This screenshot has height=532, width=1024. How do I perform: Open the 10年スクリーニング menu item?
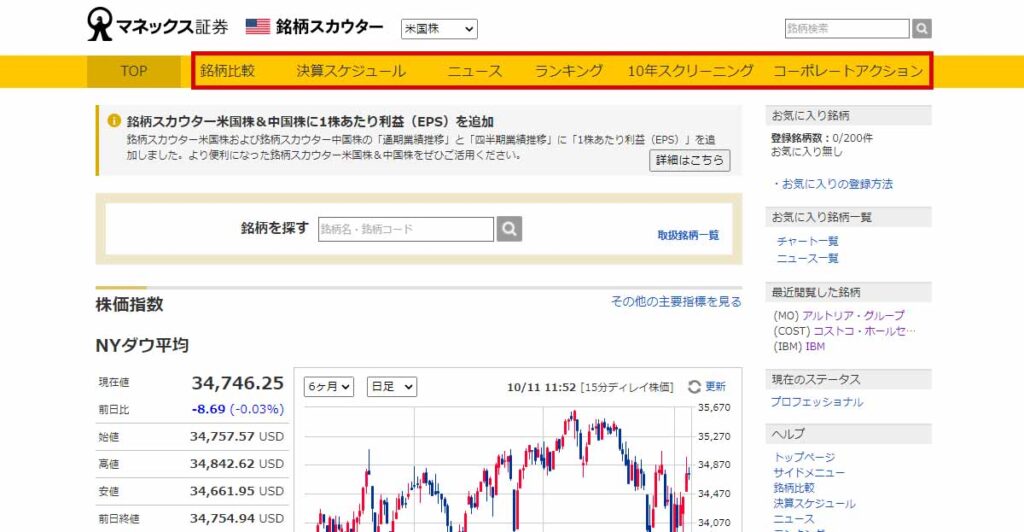[690, 71]
